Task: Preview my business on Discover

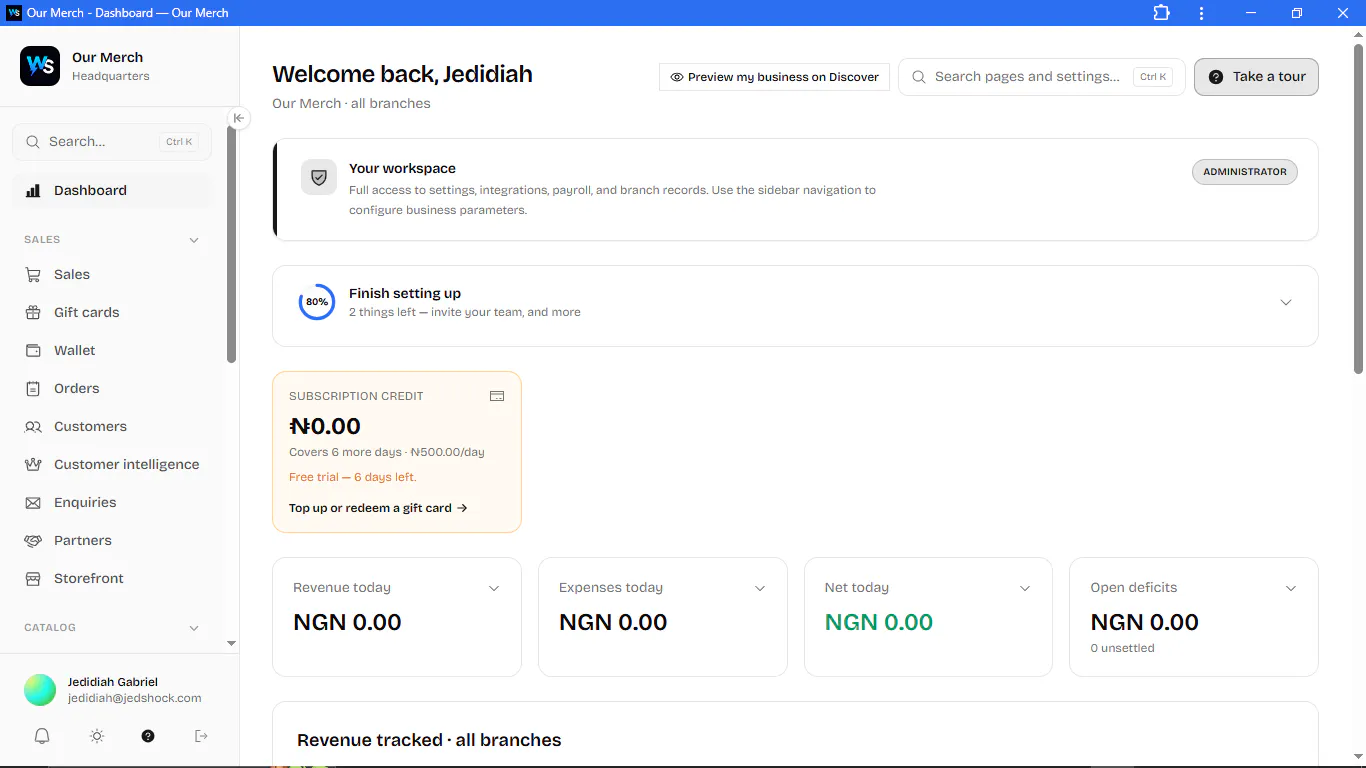Action: tap(774, 77)
